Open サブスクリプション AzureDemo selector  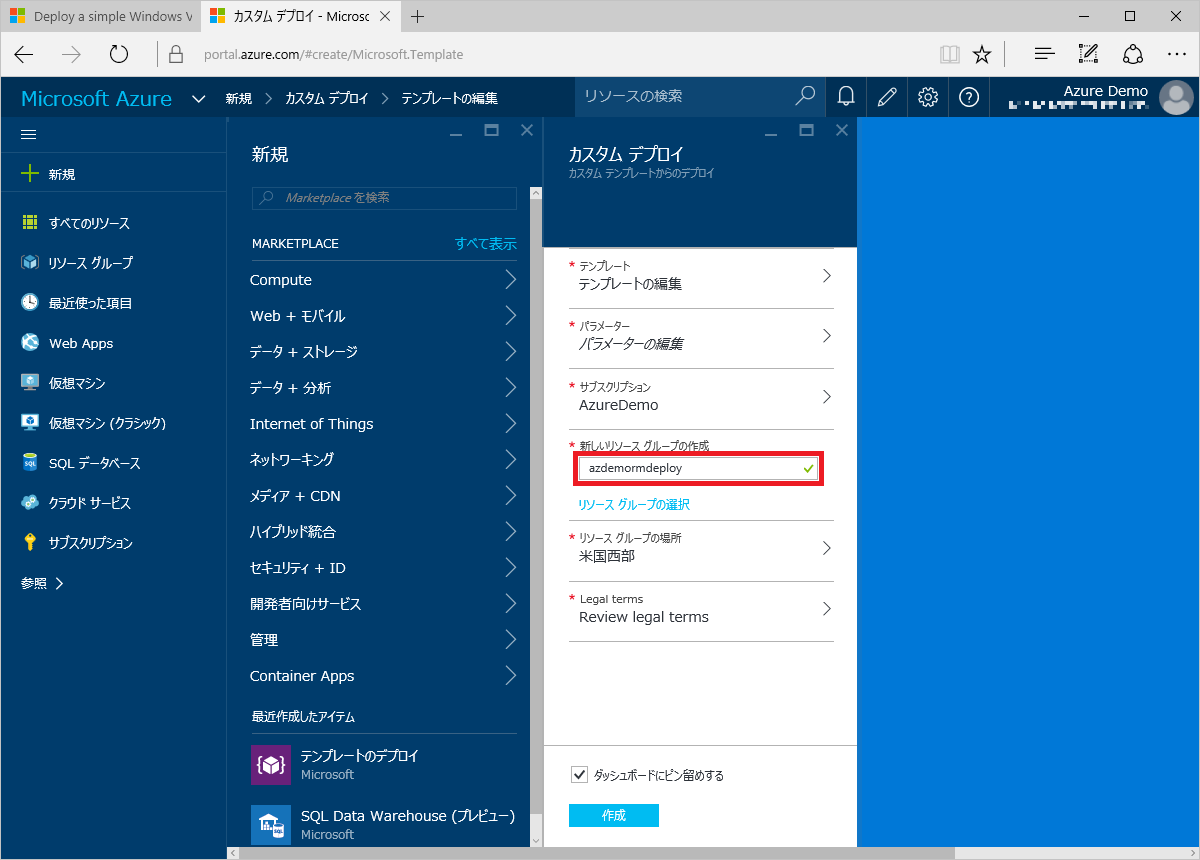tap(701, 397)
